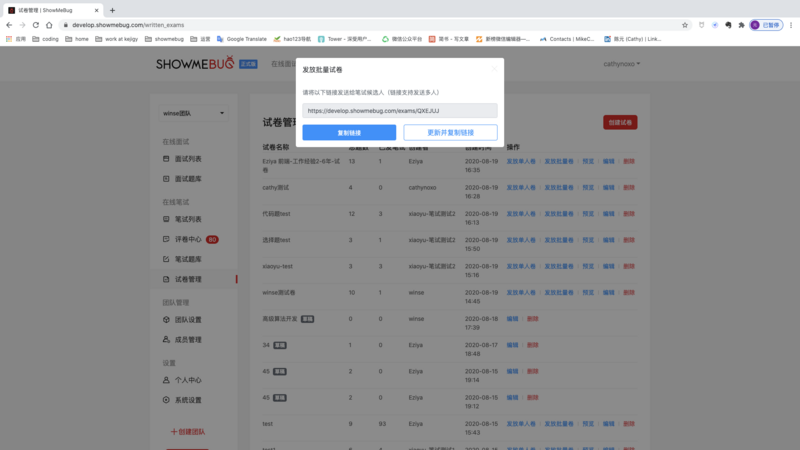Click 删除 for the 34 draft row
The width and height of the screenshot is (800, 450).
[533, 345]
